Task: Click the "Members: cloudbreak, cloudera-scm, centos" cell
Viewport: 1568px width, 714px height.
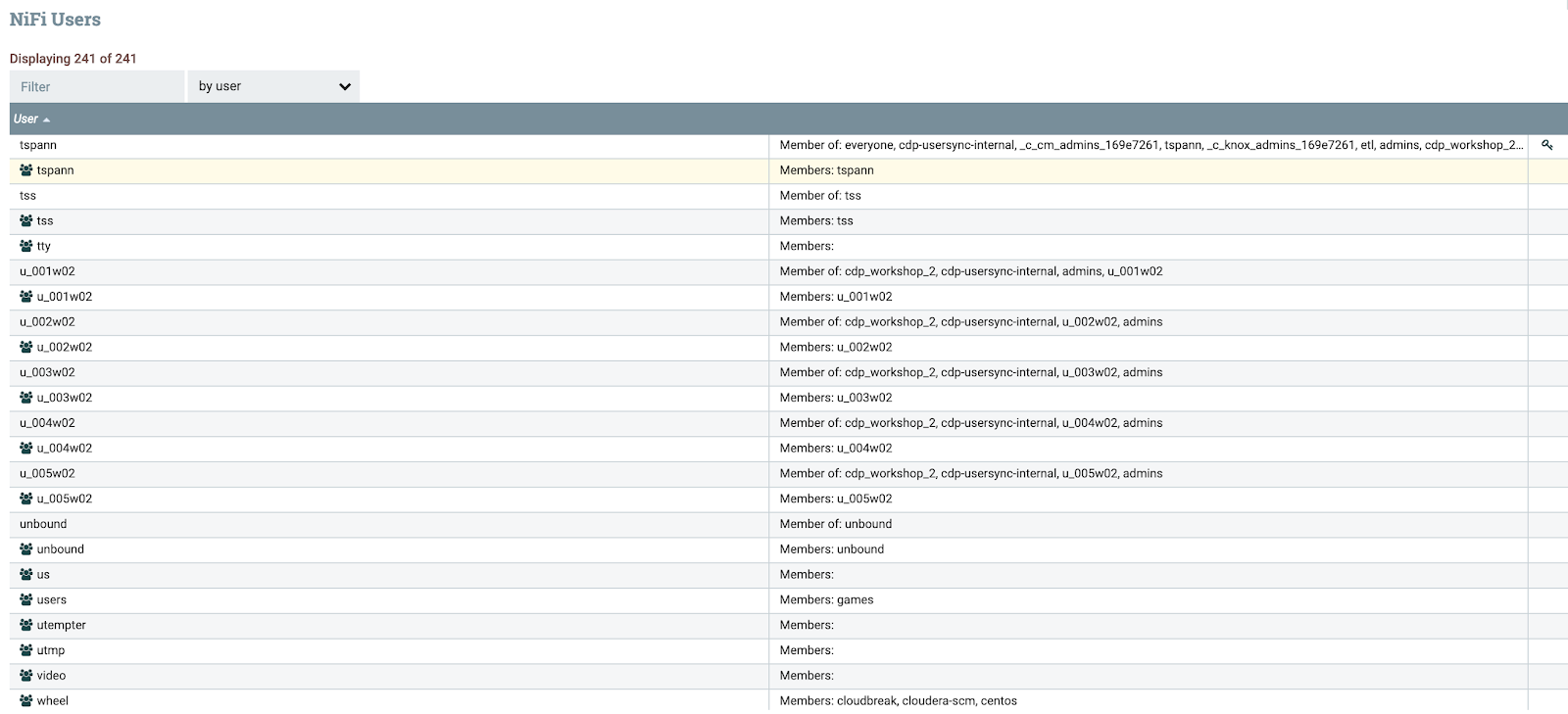Action: point(1149,701)
